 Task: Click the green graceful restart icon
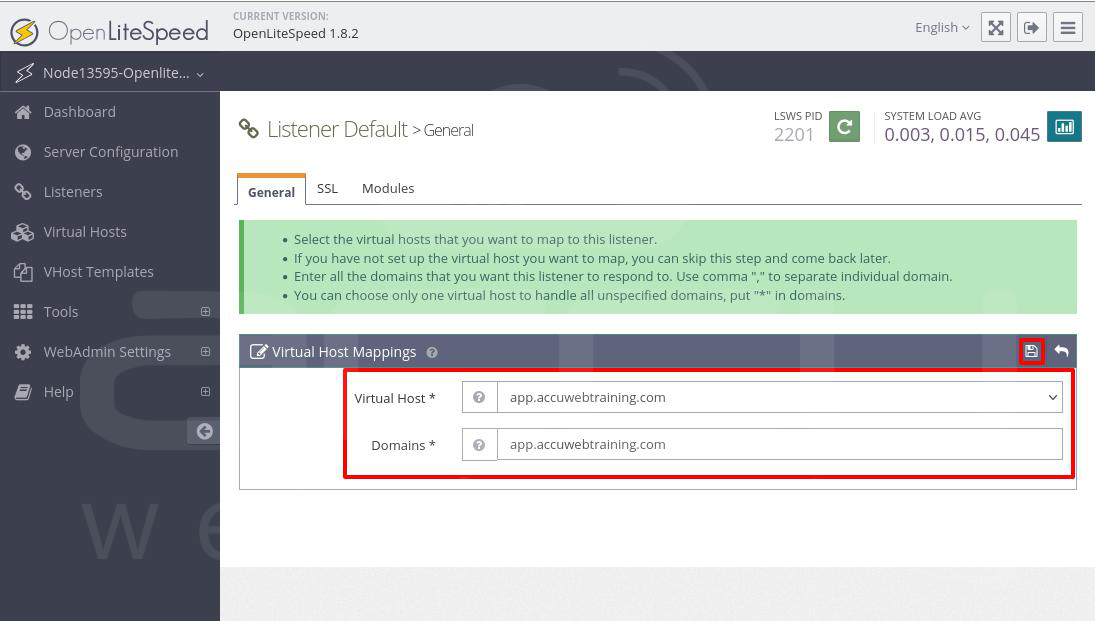(x=844, y=126)
